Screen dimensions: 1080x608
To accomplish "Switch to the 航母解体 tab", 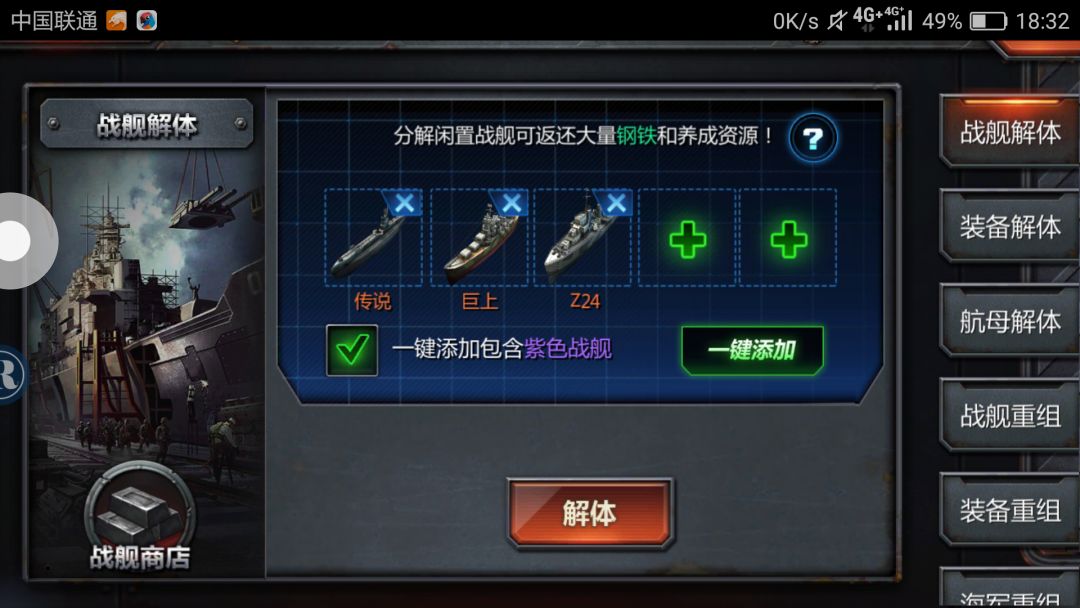I will point(1010,321).
